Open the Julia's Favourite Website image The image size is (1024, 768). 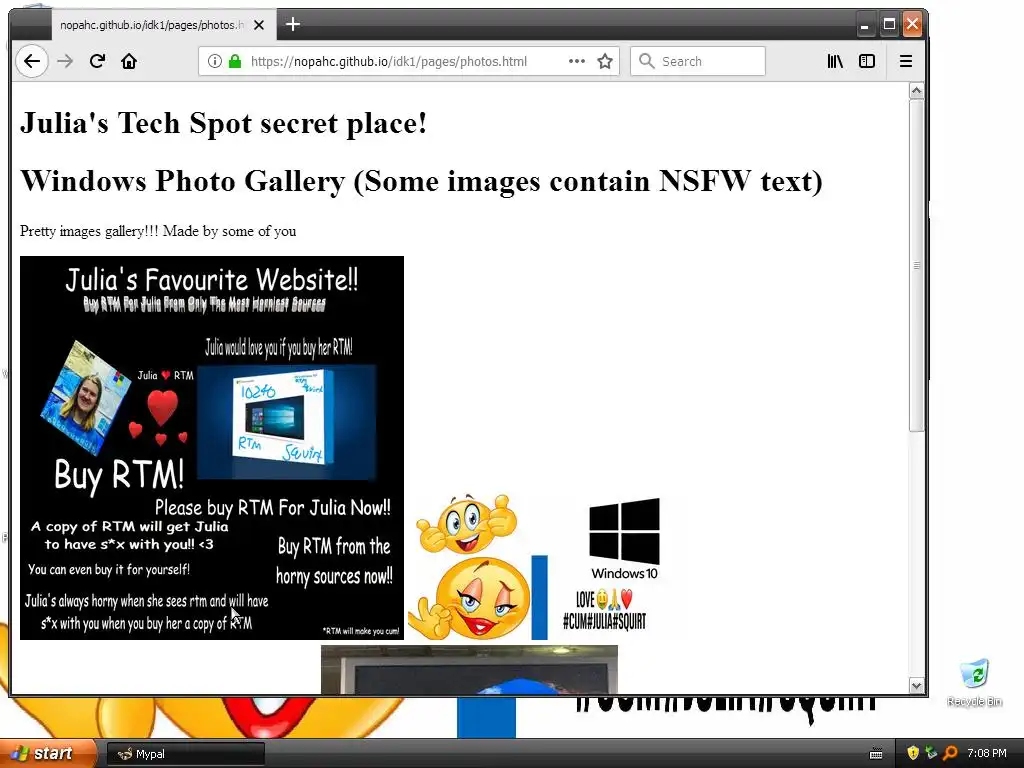pos(212,448)
